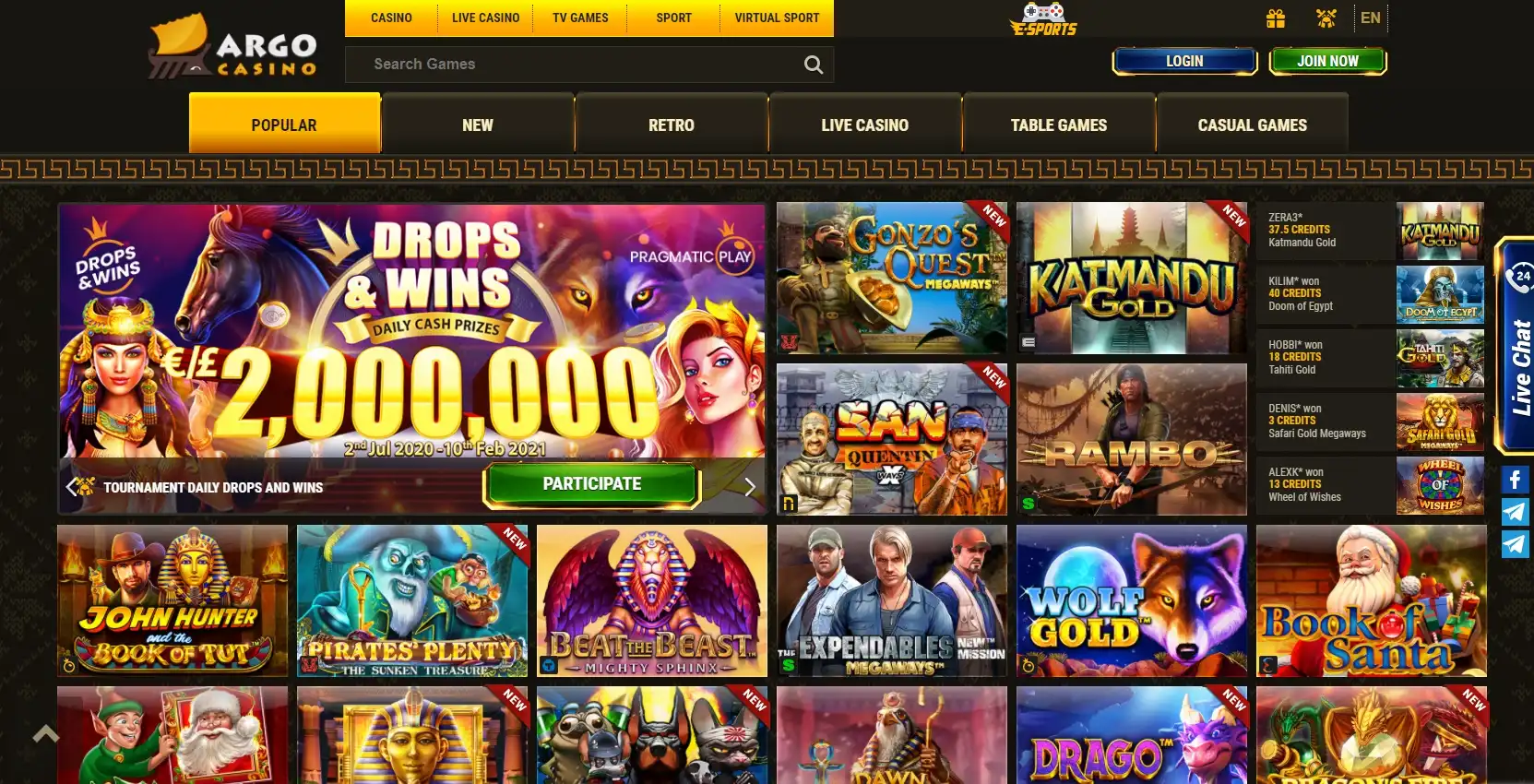Open the upper Telegram icon
This screenshot has width=1534, height=784.
pyautogui.click(x=1515, y=512)
